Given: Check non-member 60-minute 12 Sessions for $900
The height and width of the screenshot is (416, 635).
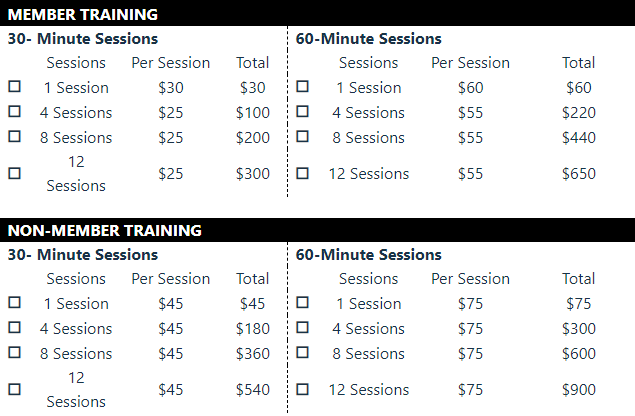Looking at the screenshot, I should tap(302, 389).
